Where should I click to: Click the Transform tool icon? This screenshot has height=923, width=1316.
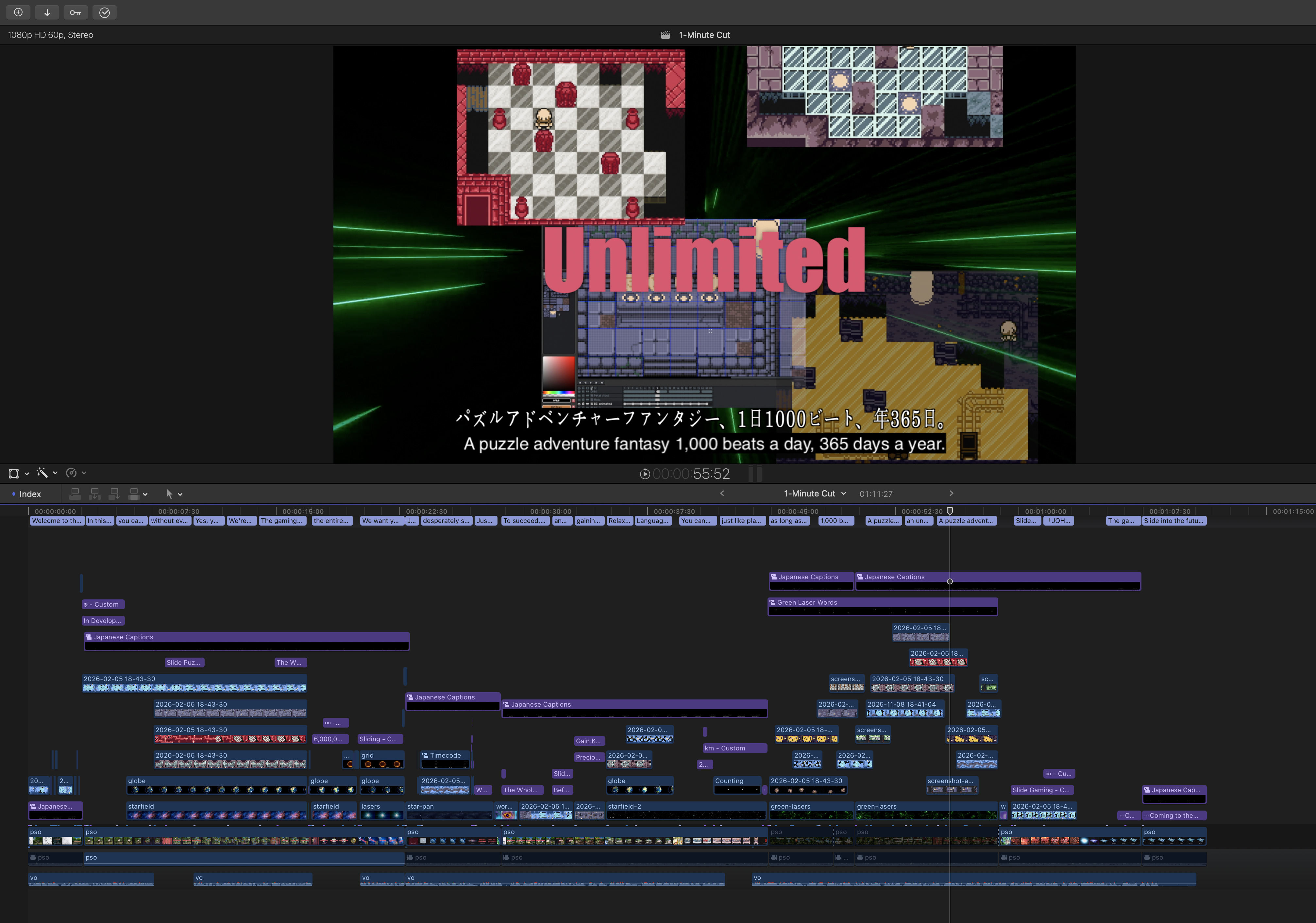point(14,473)
